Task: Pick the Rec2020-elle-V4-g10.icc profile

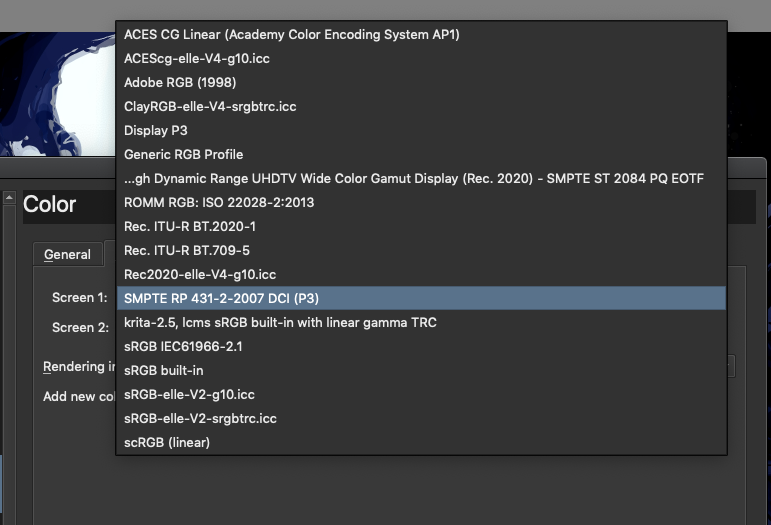Action: [200, 274]
